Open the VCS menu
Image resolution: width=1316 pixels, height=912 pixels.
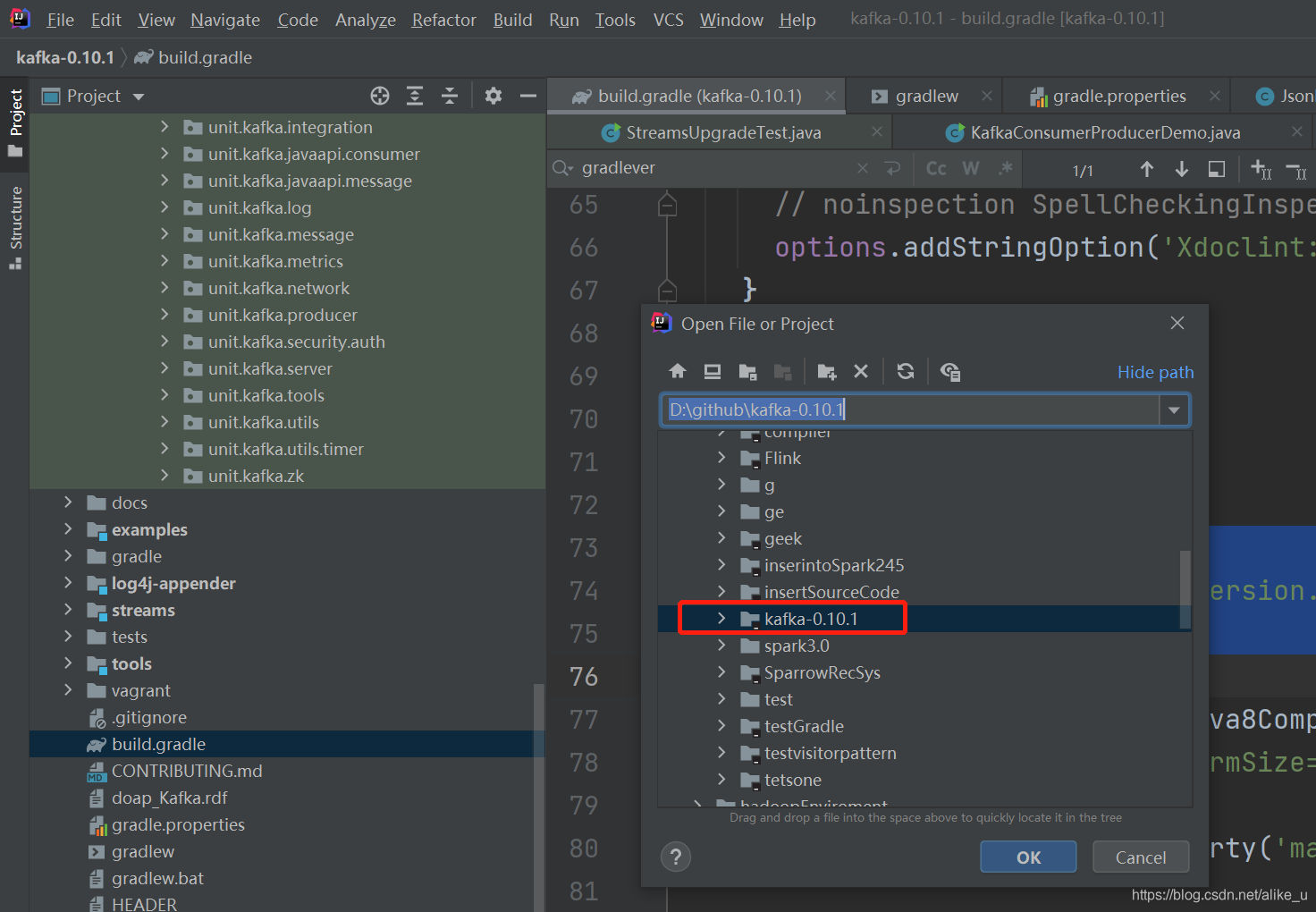click(668, 20)
